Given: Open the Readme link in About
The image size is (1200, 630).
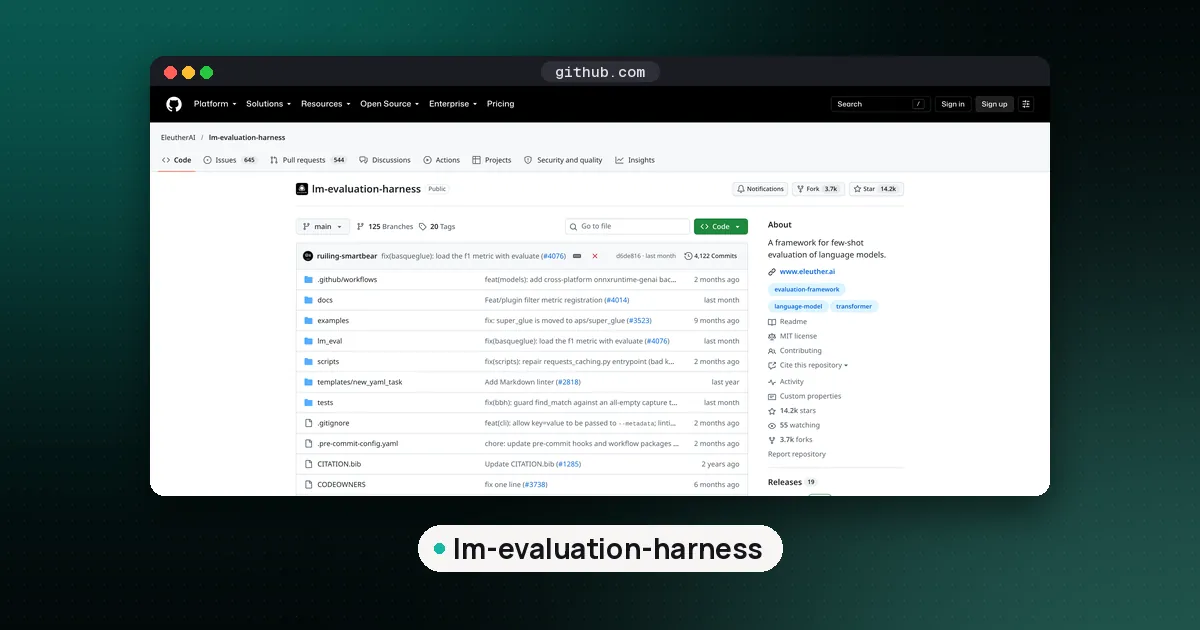Looking at the screenshot, I should click(787, 322).
